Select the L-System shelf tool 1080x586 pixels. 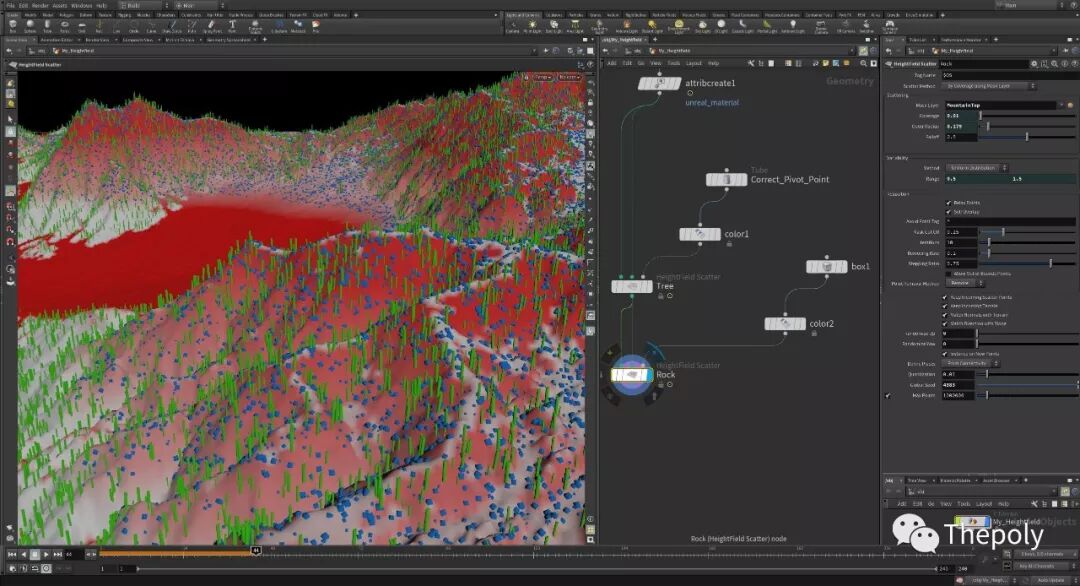pyautogui.click(x=279, y=26)
